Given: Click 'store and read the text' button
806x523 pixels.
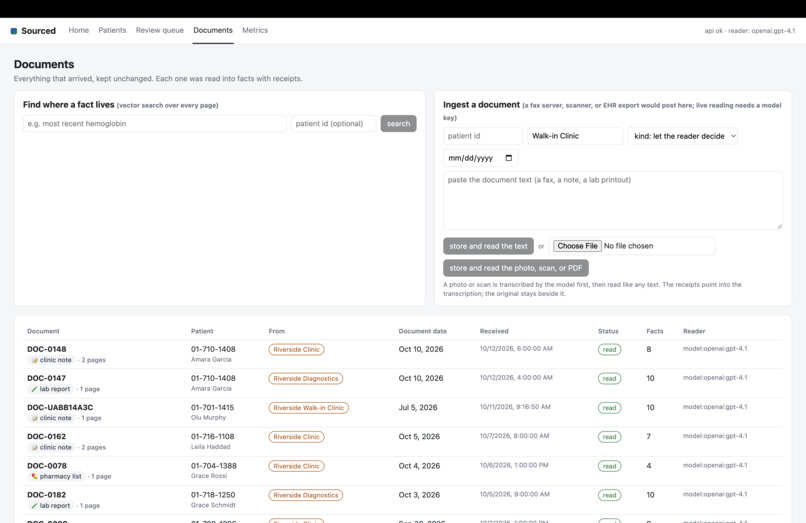Looking at the screenshot, I should click(x=488, y=246).
